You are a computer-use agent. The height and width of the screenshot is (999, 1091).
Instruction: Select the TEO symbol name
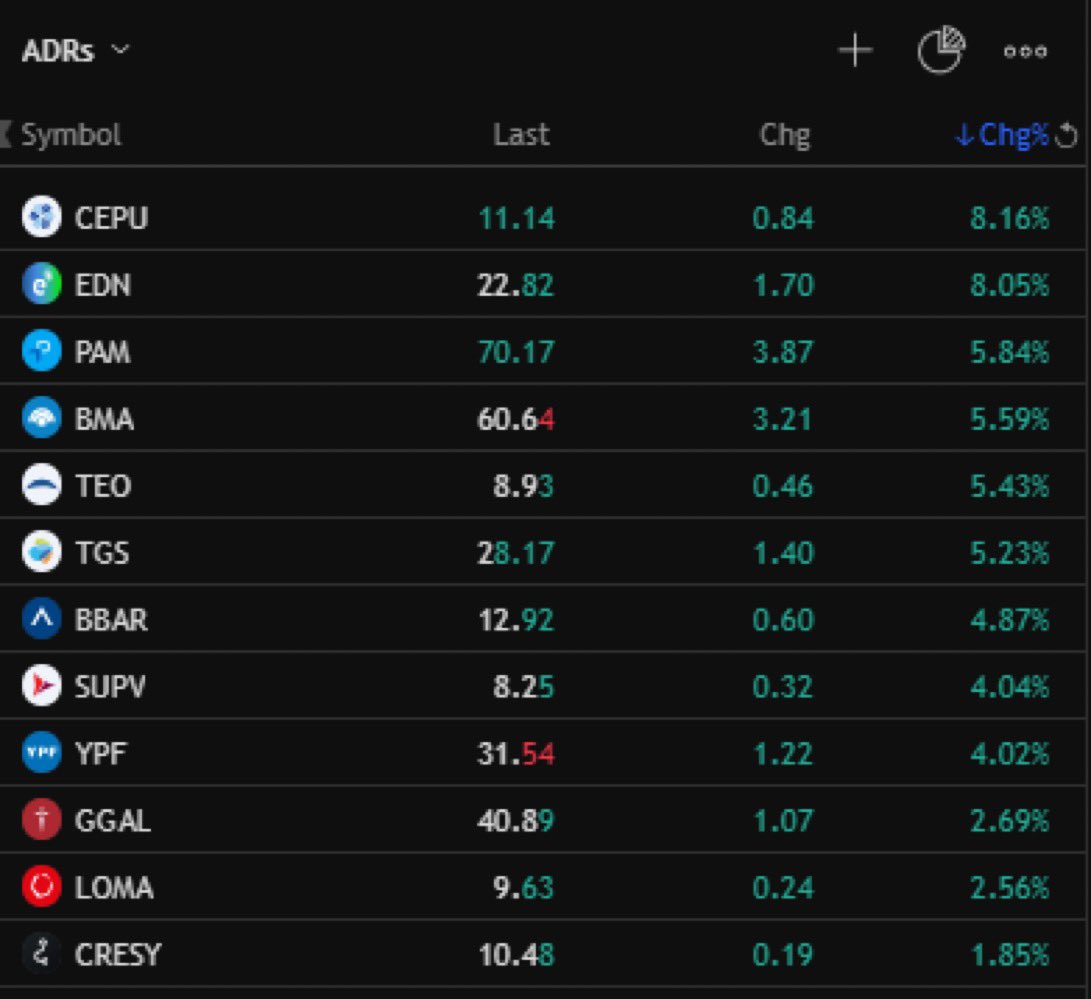103,486
